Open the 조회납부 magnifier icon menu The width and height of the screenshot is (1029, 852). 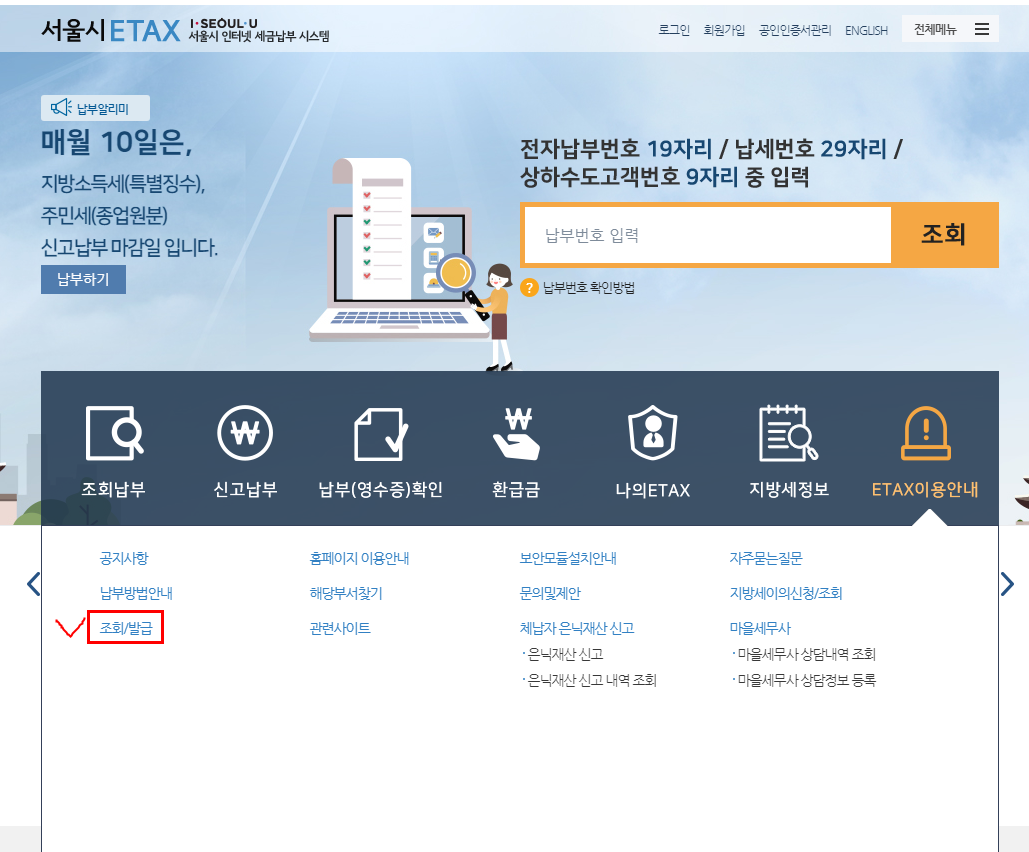[114, 433]
